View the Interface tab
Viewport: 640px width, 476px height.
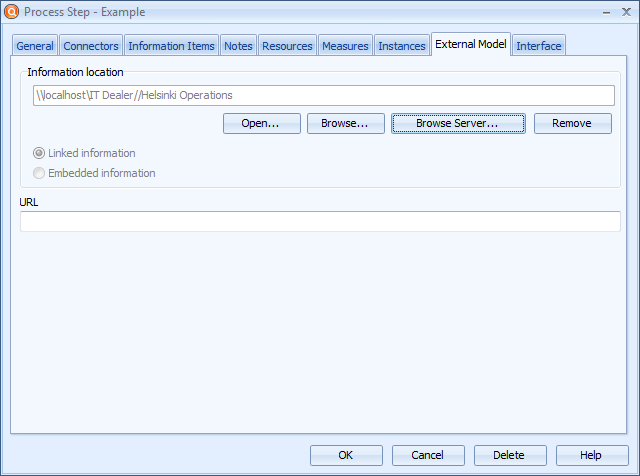click(x=539, y=46)
